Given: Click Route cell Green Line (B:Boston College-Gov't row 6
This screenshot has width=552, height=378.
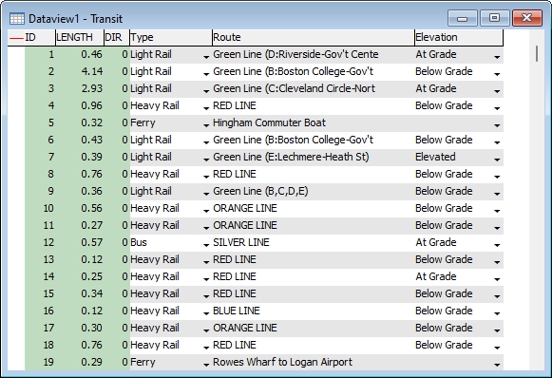Looking at the screenshot, I should point(313,140).
